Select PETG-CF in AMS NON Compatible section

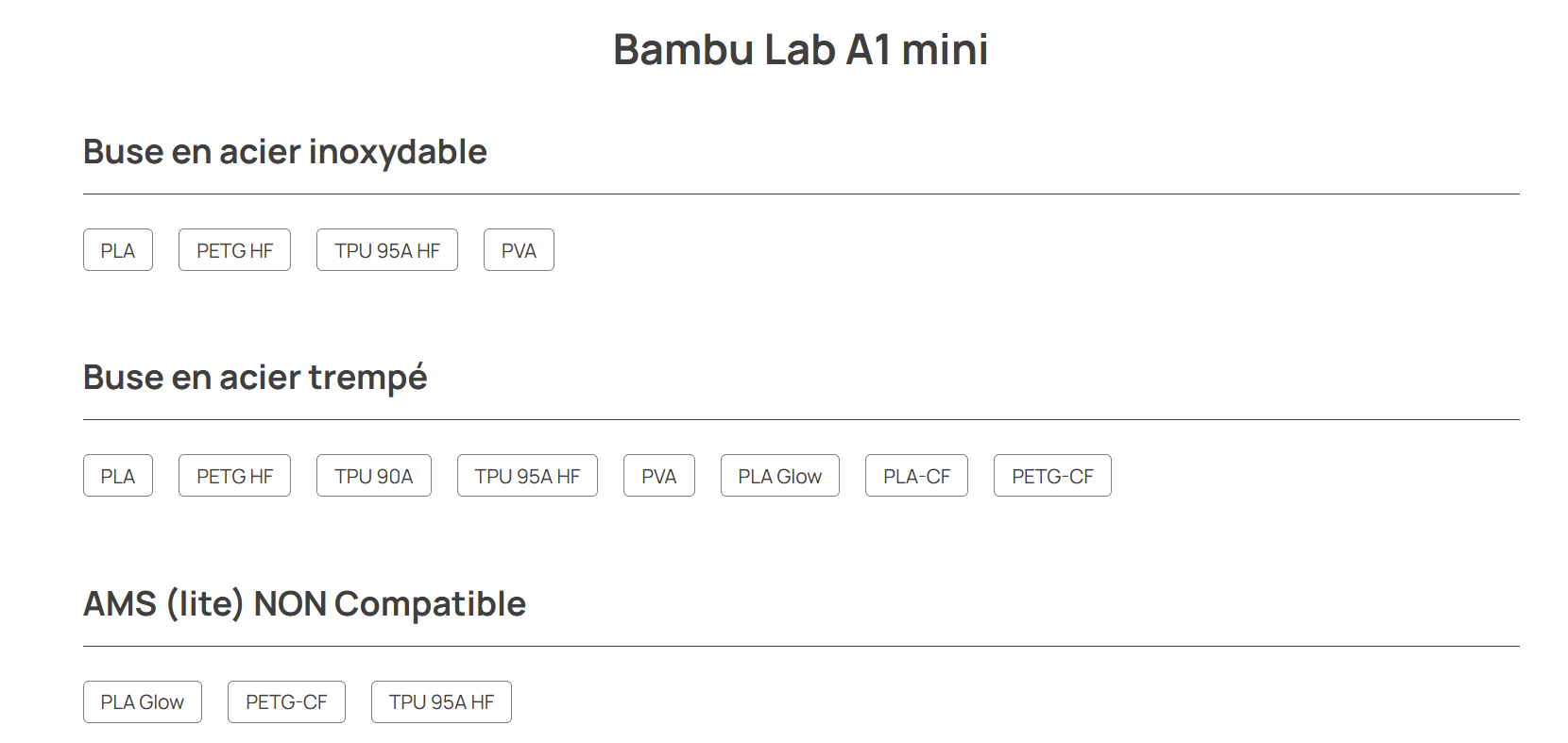pos(286,701)
